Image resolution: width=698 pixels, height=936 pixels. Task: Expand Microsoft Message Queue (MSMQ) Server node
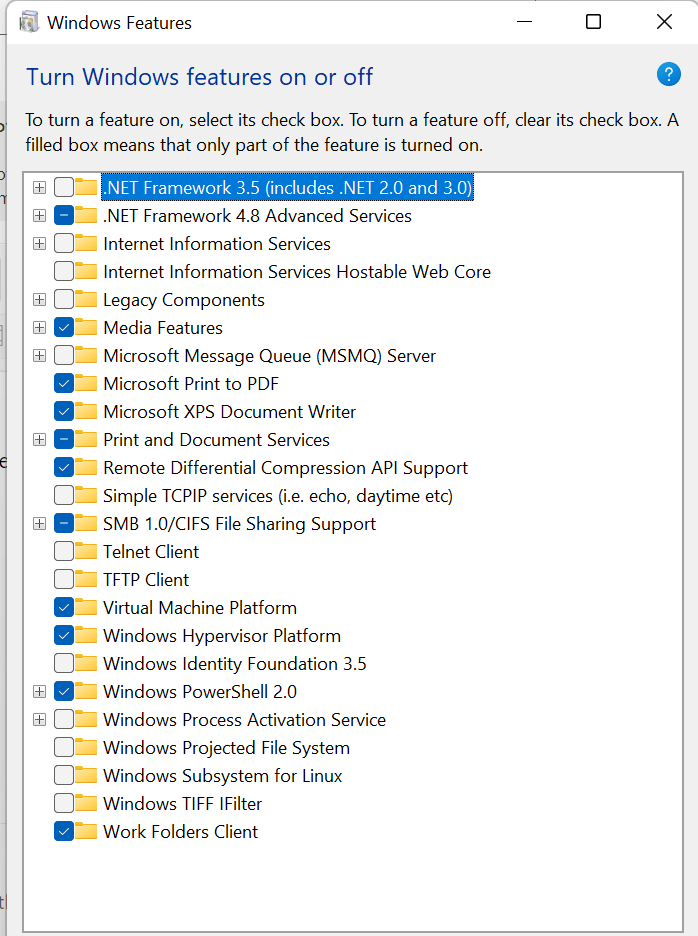39,356
